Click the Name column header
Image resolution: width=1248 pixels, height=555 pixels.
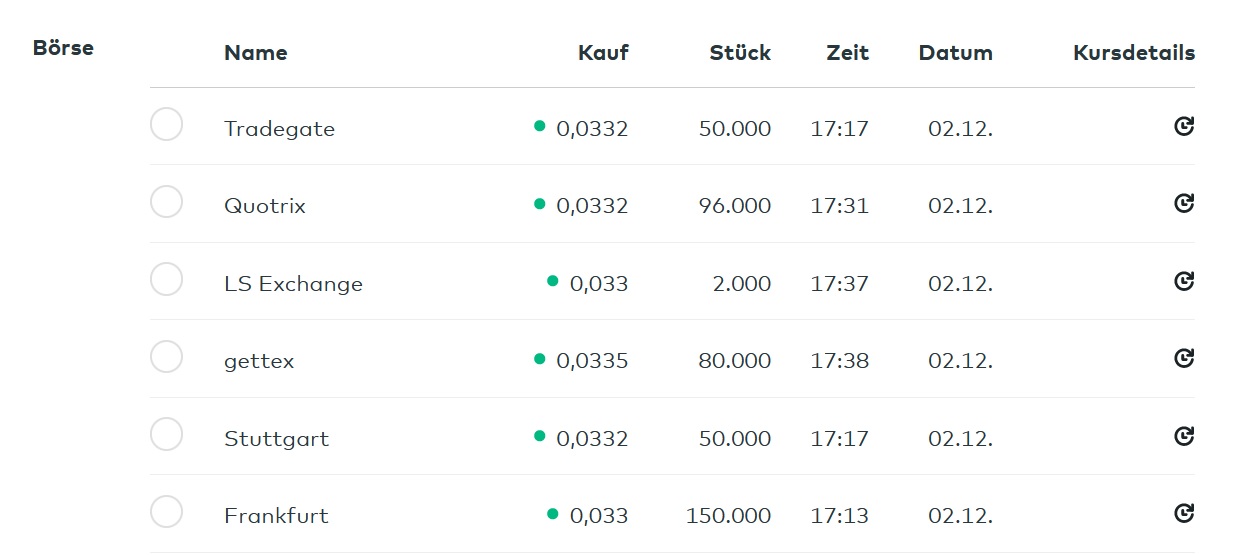click(255, 53)
